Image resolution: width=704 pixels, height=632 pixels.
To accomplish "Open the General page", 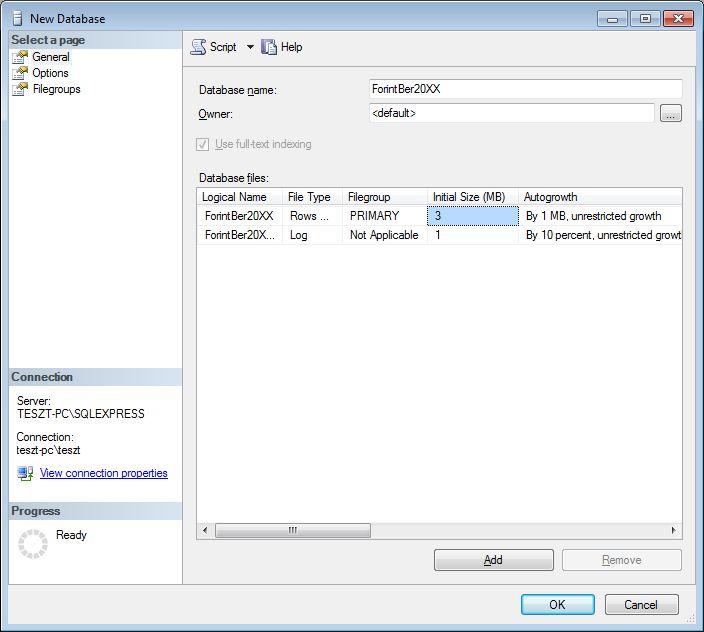I will pos(51,57).
